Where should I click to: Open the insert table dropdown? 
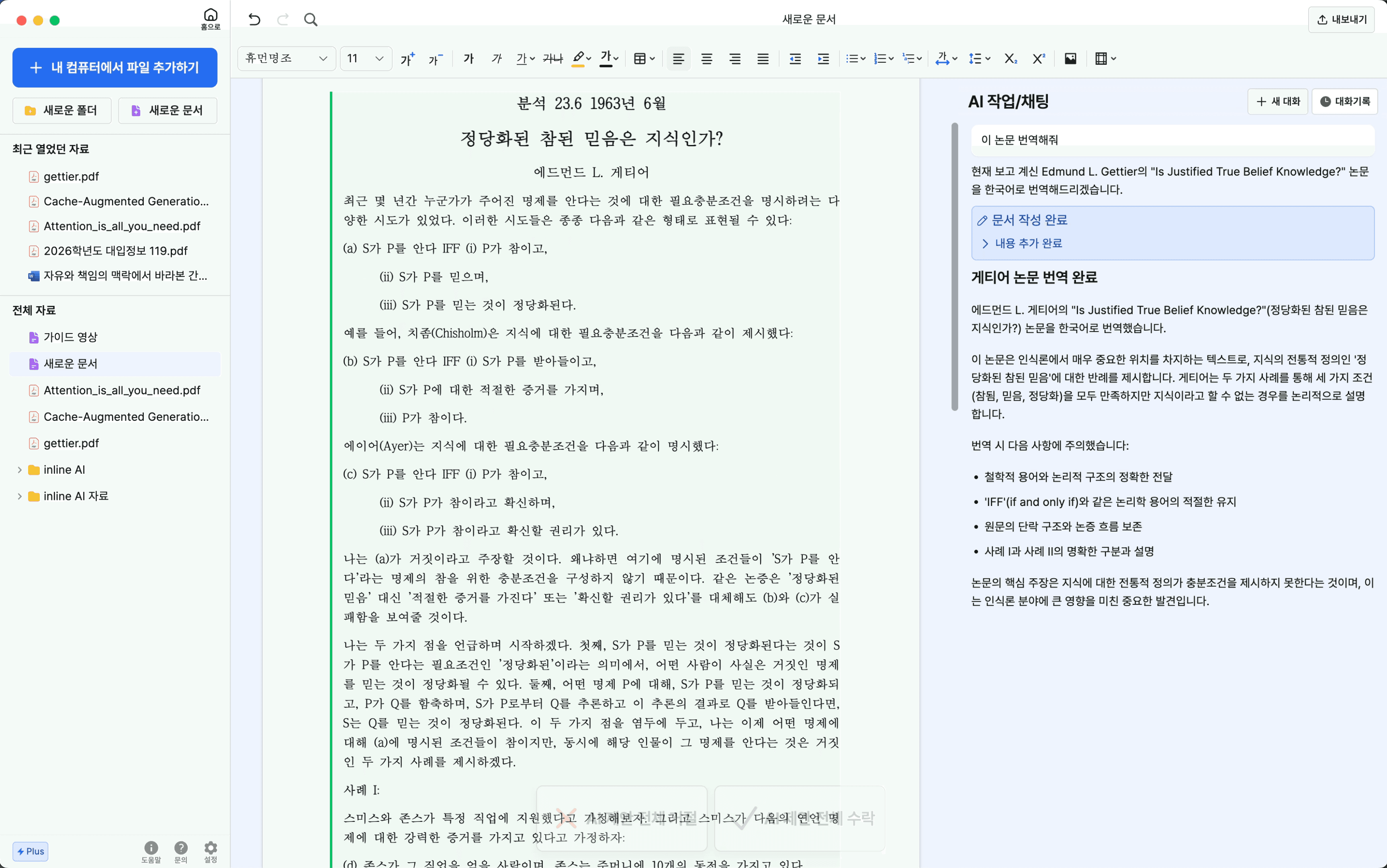(644, 59)
